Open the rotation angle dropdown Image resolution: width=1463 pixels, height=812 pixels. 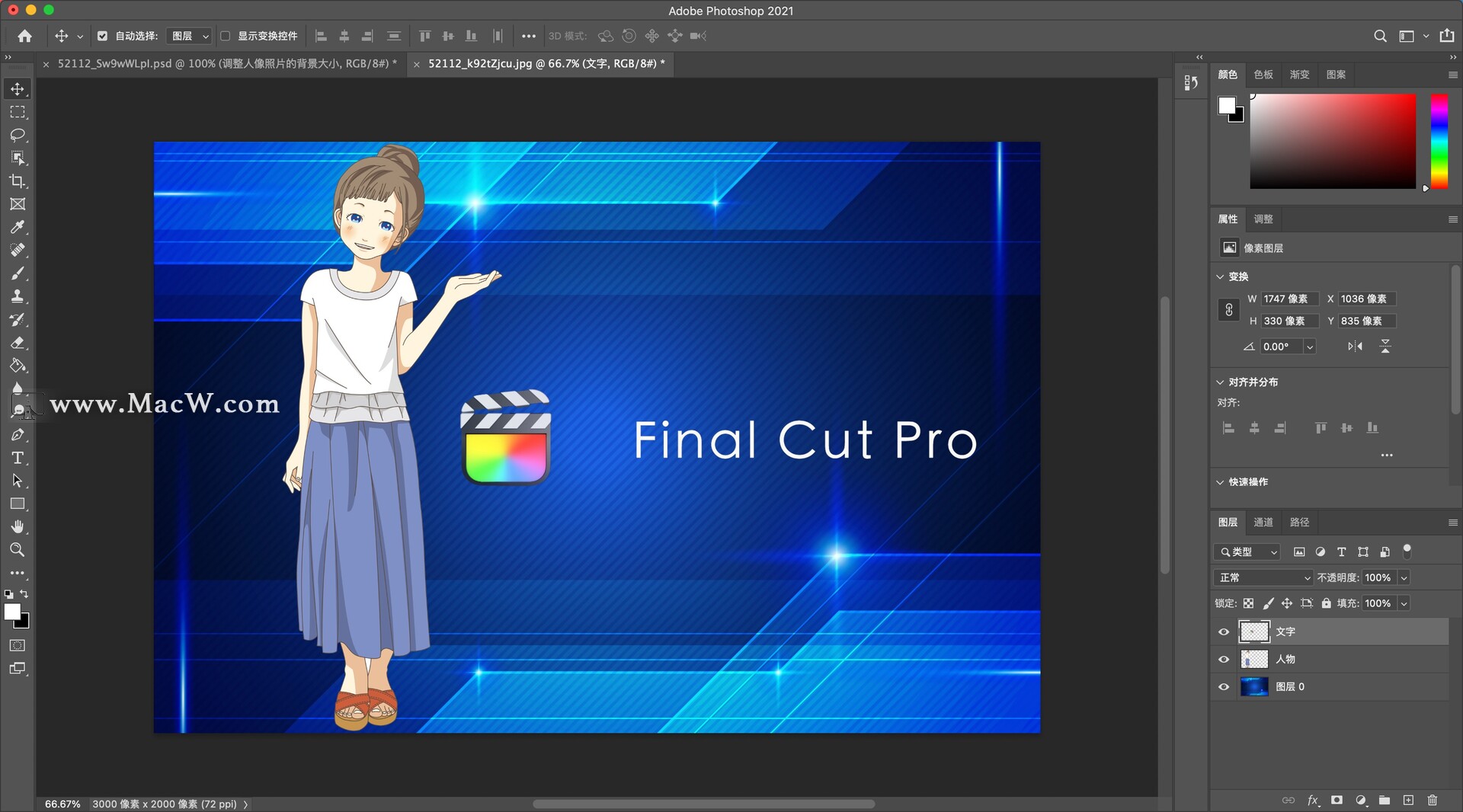[1310, 347]
